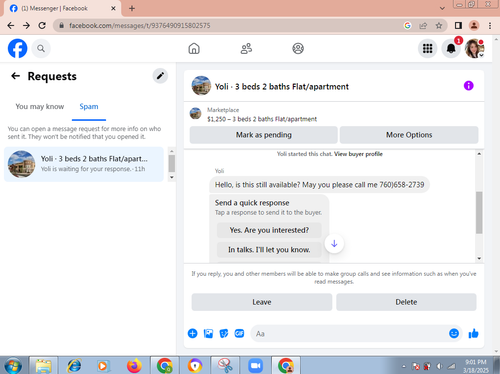This screenshot has height=374, width=500.
Task: Open the Friends icon in top navigation
Action: point(246,49)
